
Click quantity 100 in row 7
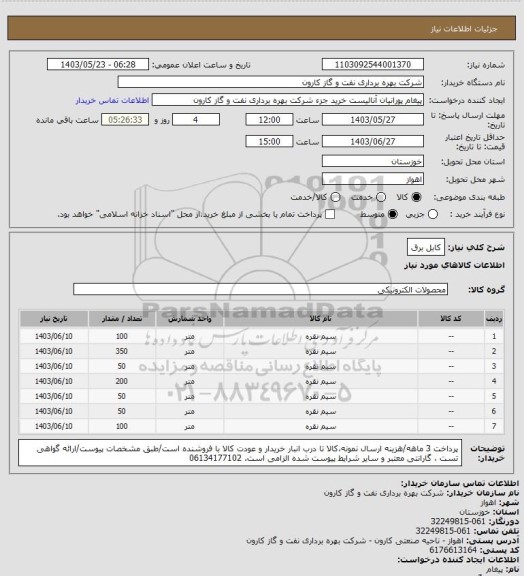122,426
